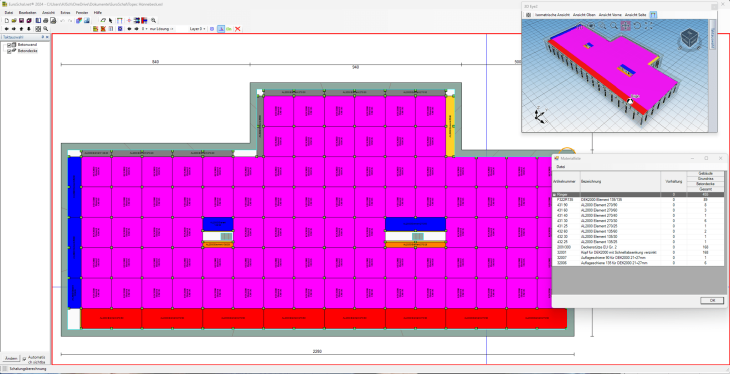Screen dimensions: 730x374
Task: Click the magnifier zoom icon in top toolbar
Action: click(x=154, y=20)
